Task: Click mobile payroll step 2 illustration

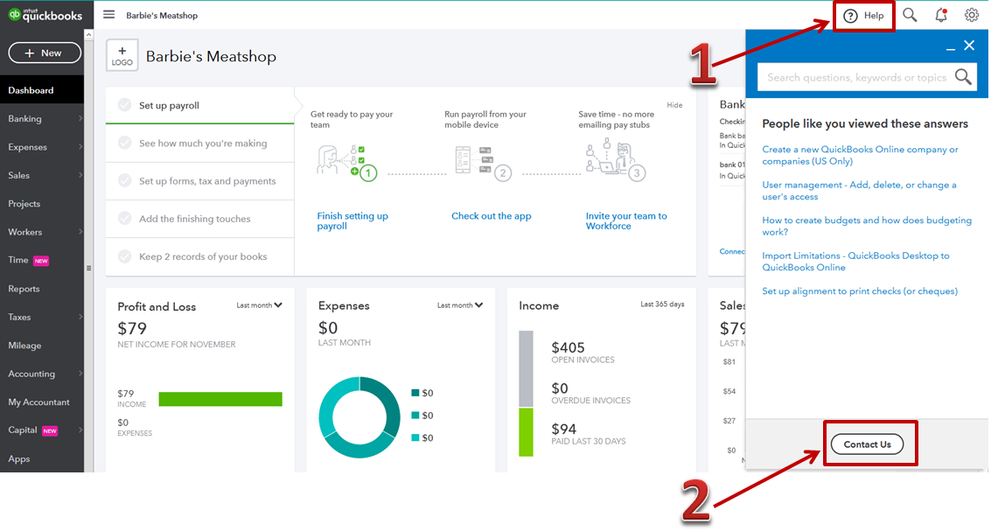Action: click(x=484, y=162)
